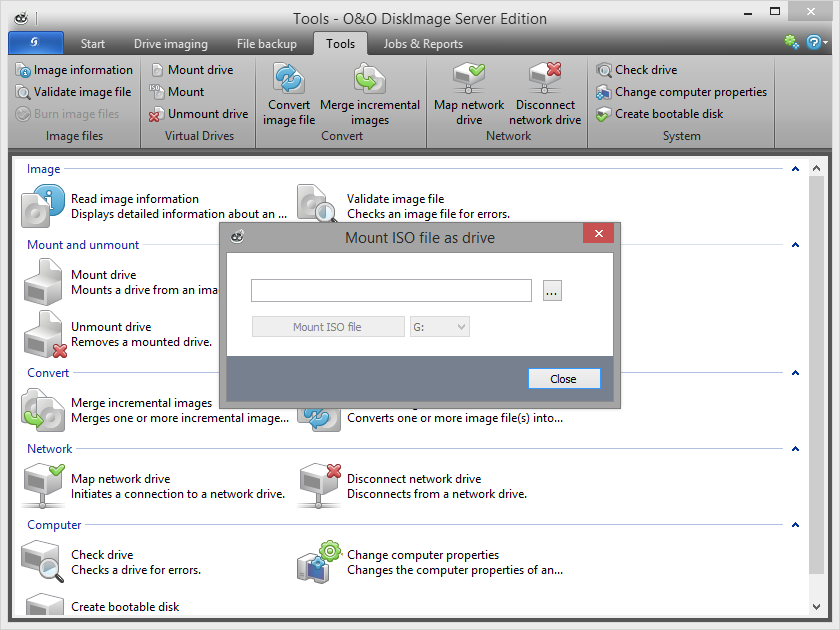Click Close in the Mount ISO dialog
Image resolution: width=840 pixels, height=630 pixels.
564,379
